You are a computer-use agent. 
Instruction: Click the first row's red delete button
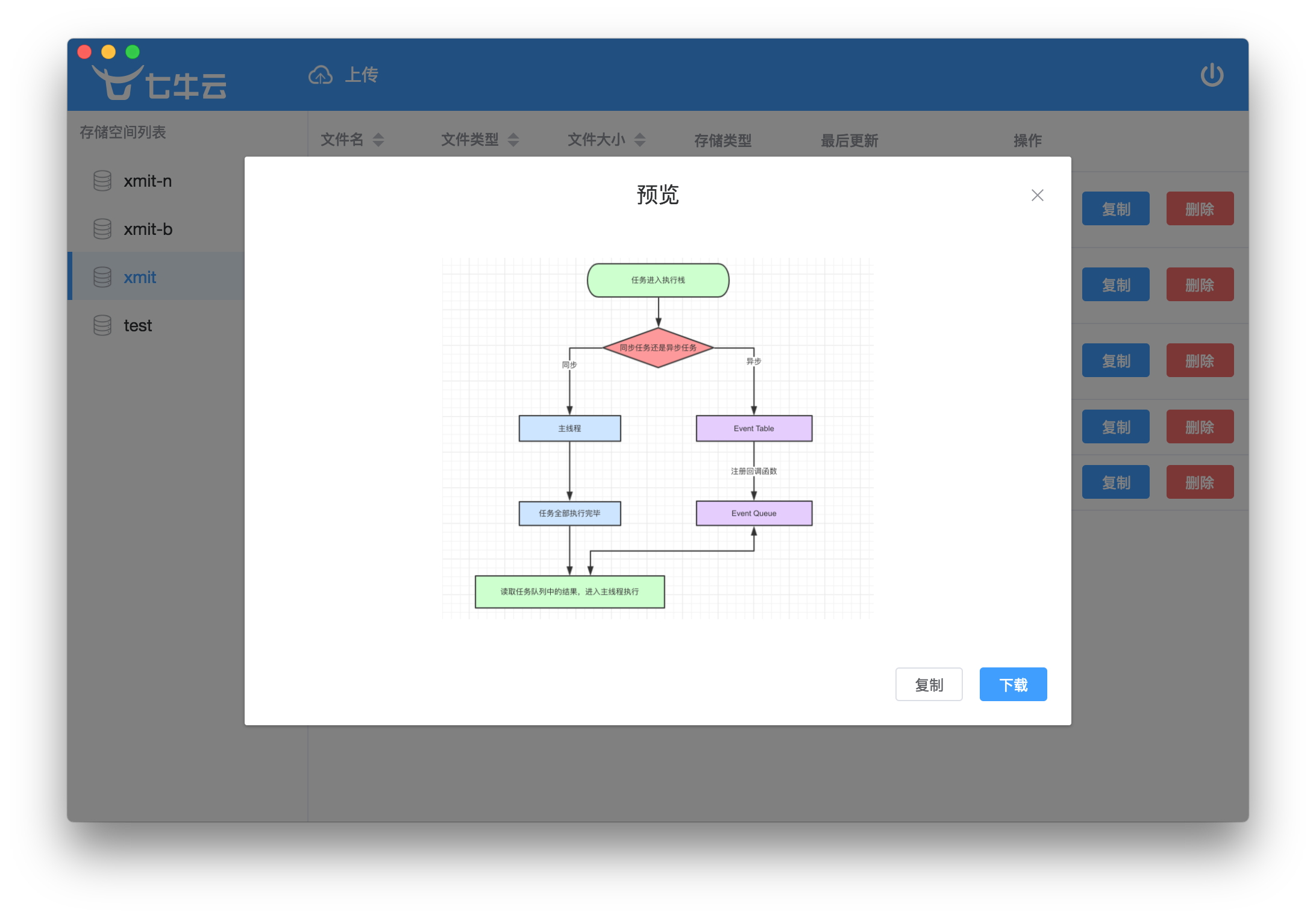pos(1200,208)
